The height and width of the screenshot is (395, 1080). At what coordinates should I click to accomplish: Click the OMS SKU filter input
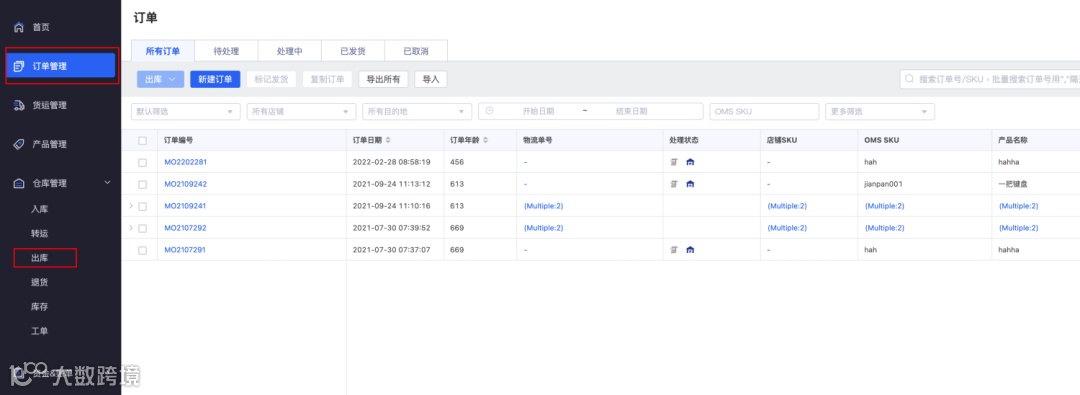coord(764,112)
